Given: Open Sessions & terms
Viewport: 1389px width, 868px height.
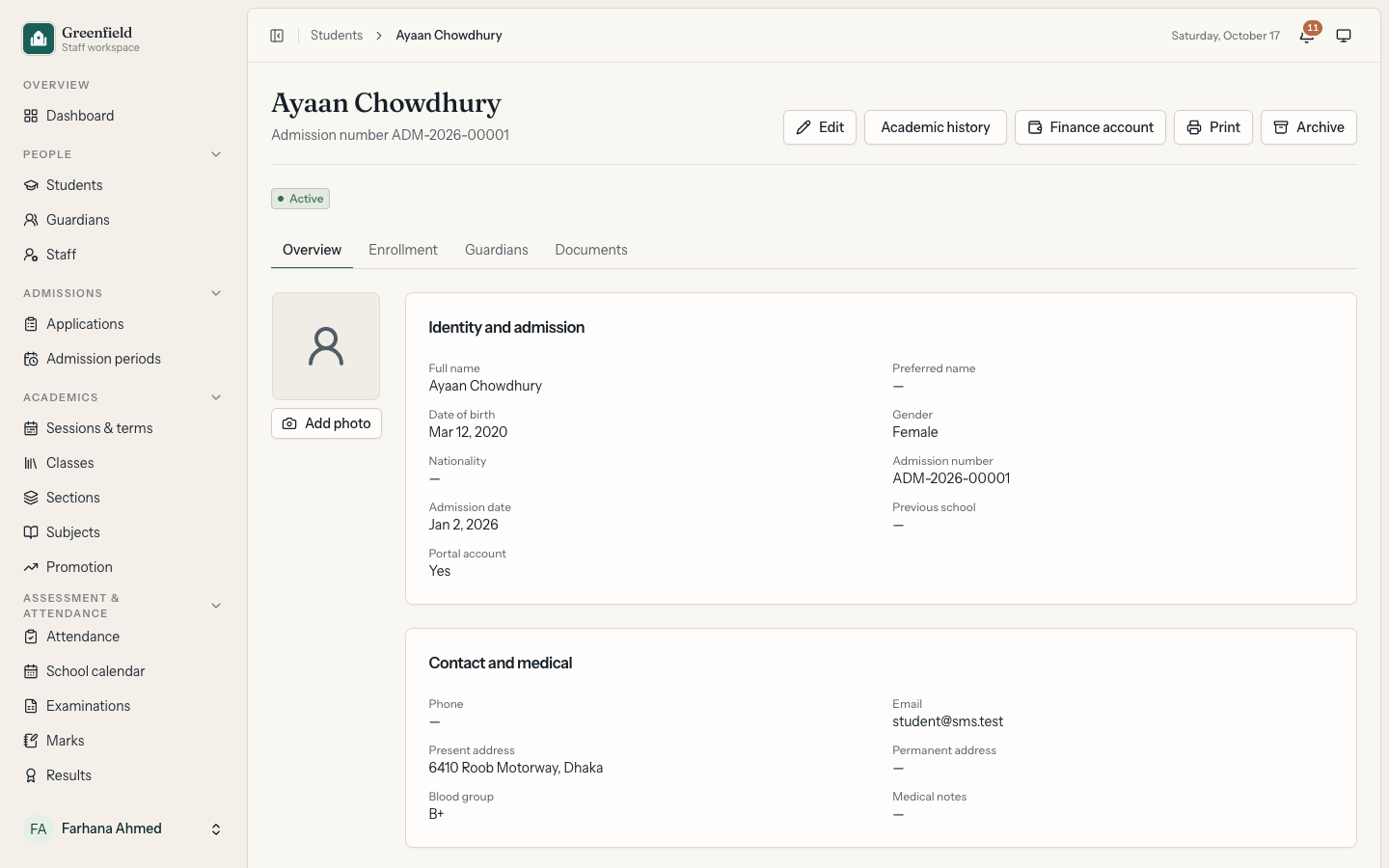Looking at the screenshot, I should (x=123, y=428).
